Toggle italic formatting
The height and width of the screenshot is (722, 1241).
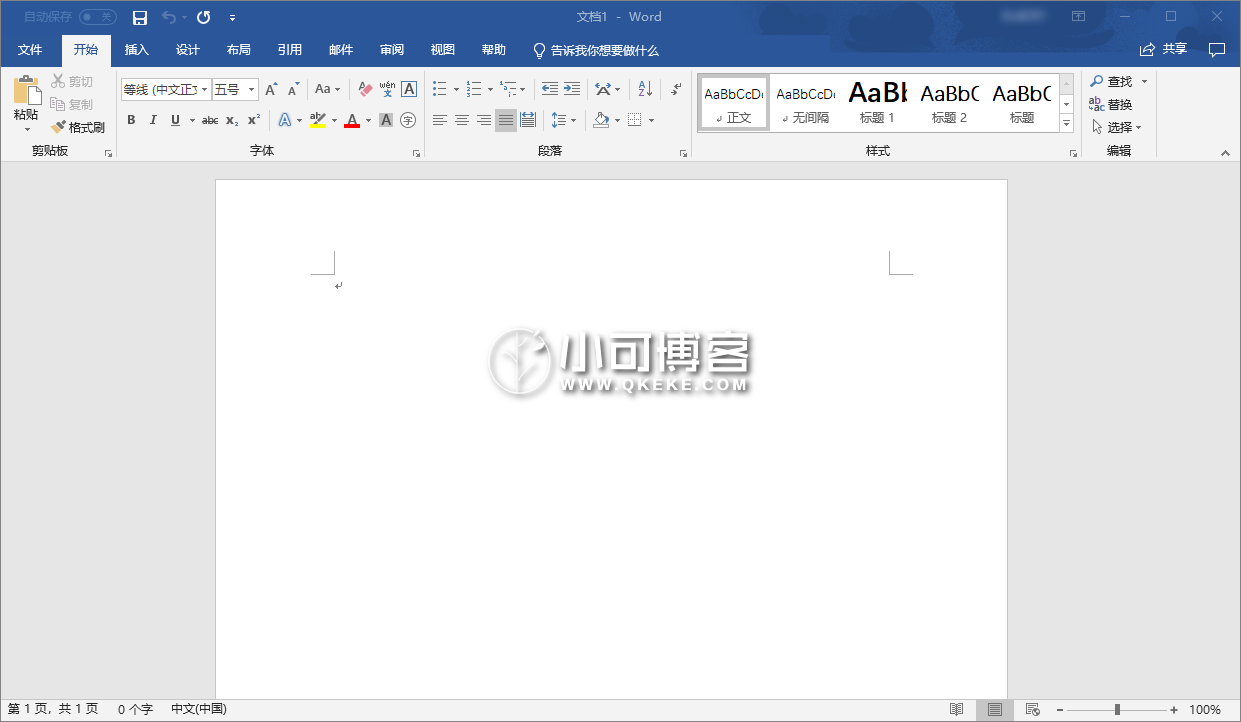tap(153, 120)
